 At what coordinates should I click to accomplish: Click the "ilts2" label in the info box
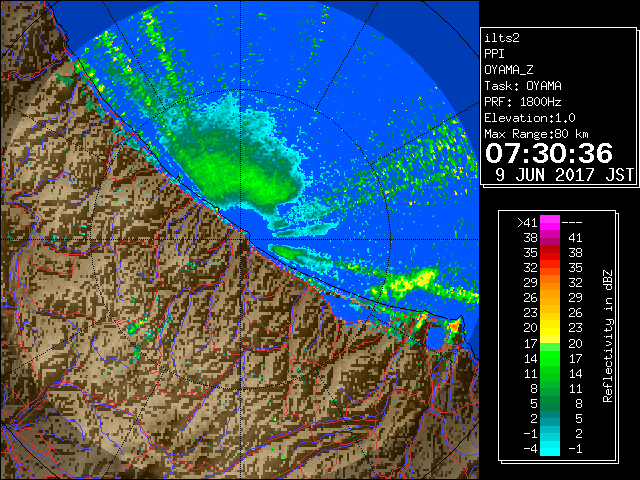[502, 38]
